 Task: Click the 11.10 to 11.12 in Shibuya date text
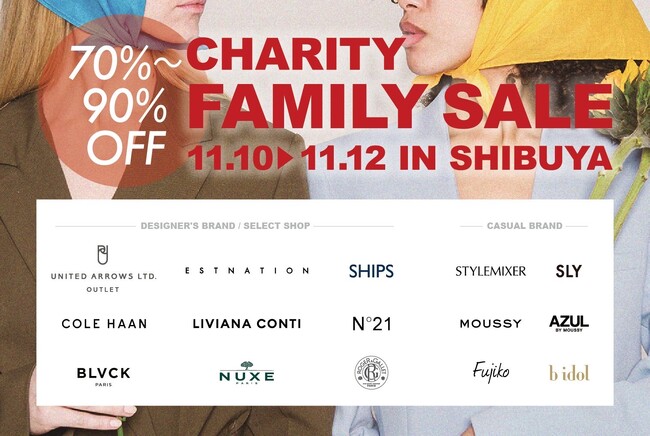click(398, 158)
